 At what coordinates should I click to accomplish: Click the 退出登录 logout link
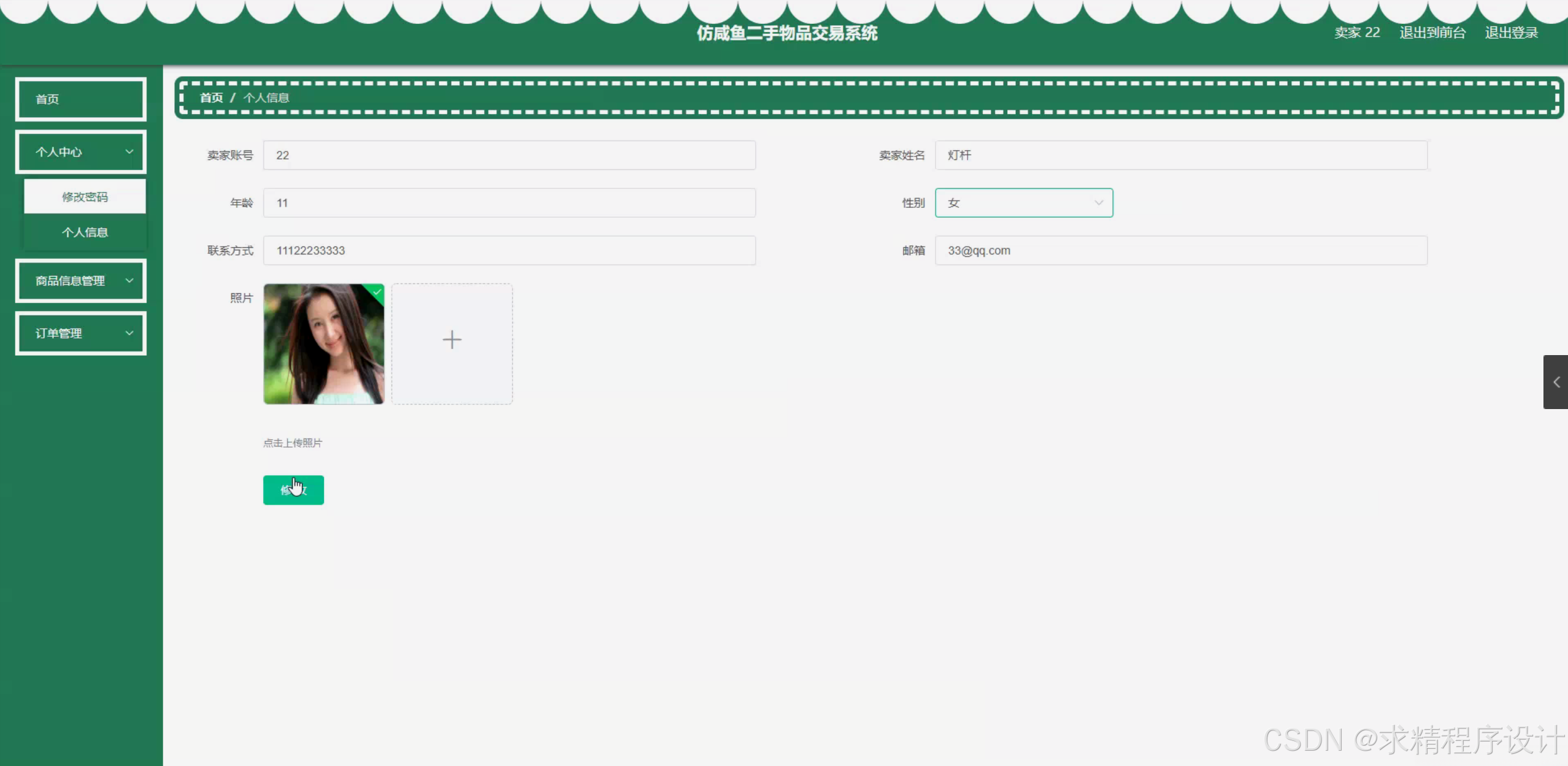pyautogui.click(x=1511, y=33)
